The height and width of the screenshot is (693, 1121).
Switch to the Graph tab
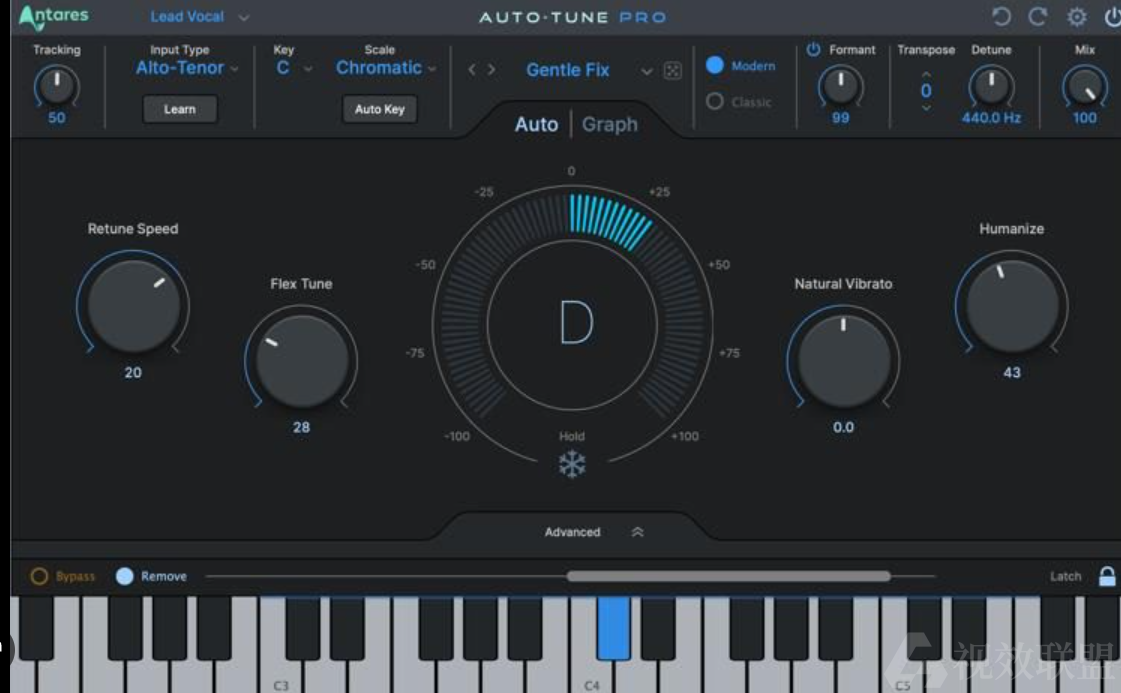609,124
